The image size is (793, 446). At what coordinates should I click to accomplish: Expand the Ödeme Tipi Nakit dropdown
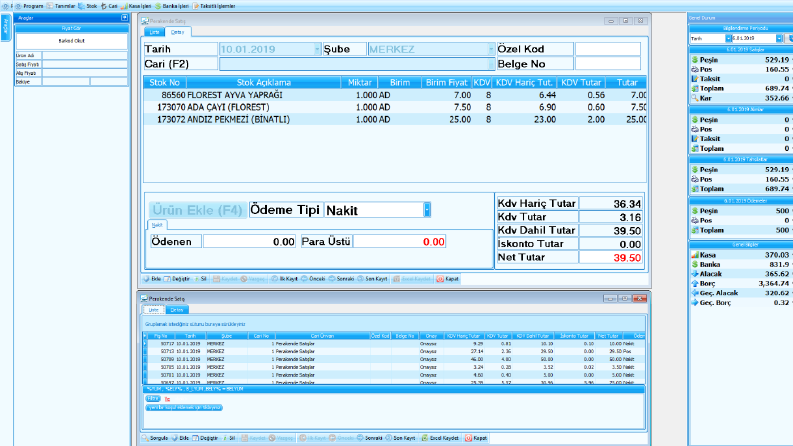point(427,210)
